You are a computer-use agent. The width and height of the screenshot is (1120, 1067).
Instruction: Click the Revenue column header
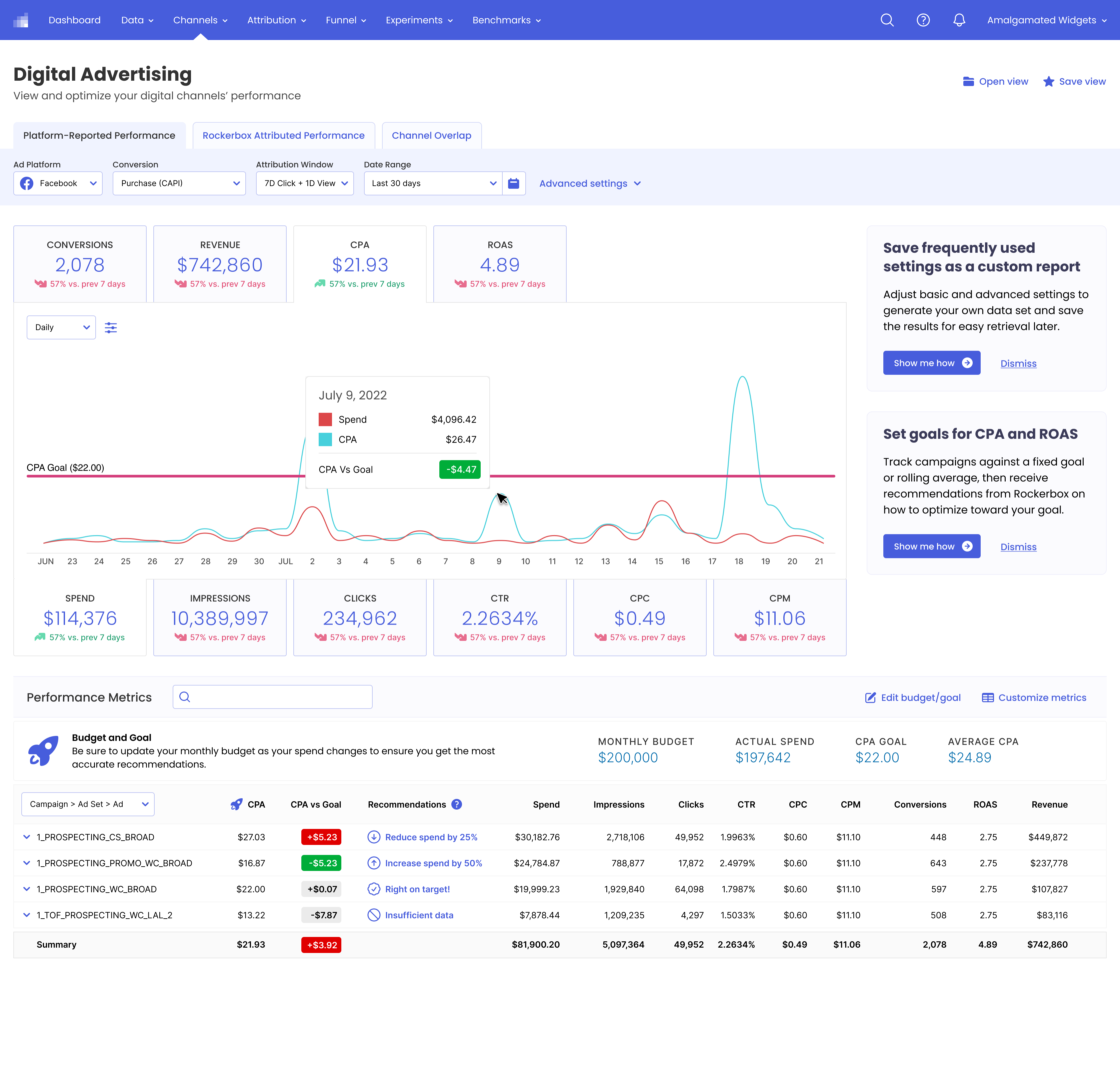[x=1050, y=804]
